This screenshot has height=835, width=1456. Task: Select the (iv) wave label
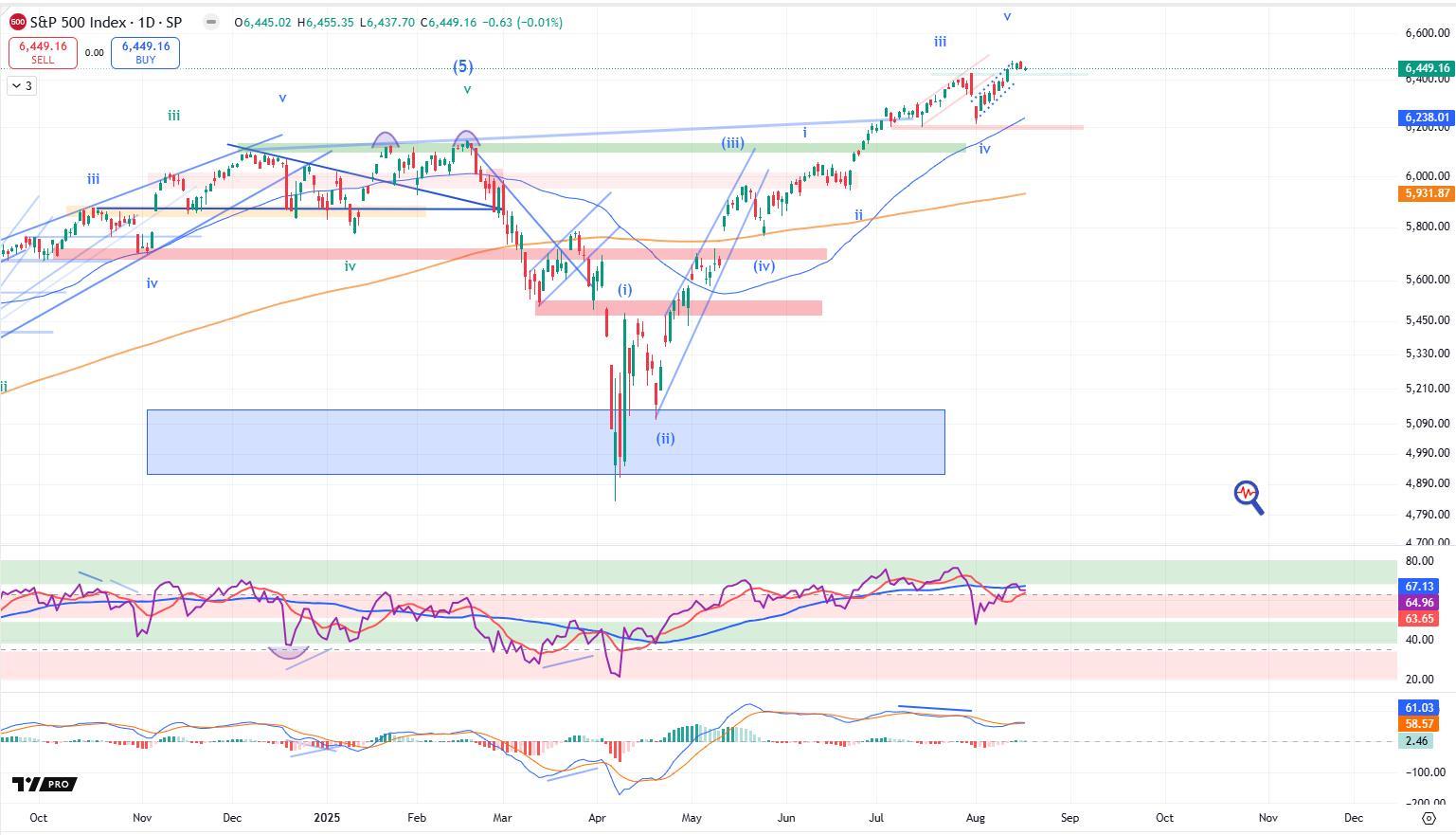(x=764, y=266)
